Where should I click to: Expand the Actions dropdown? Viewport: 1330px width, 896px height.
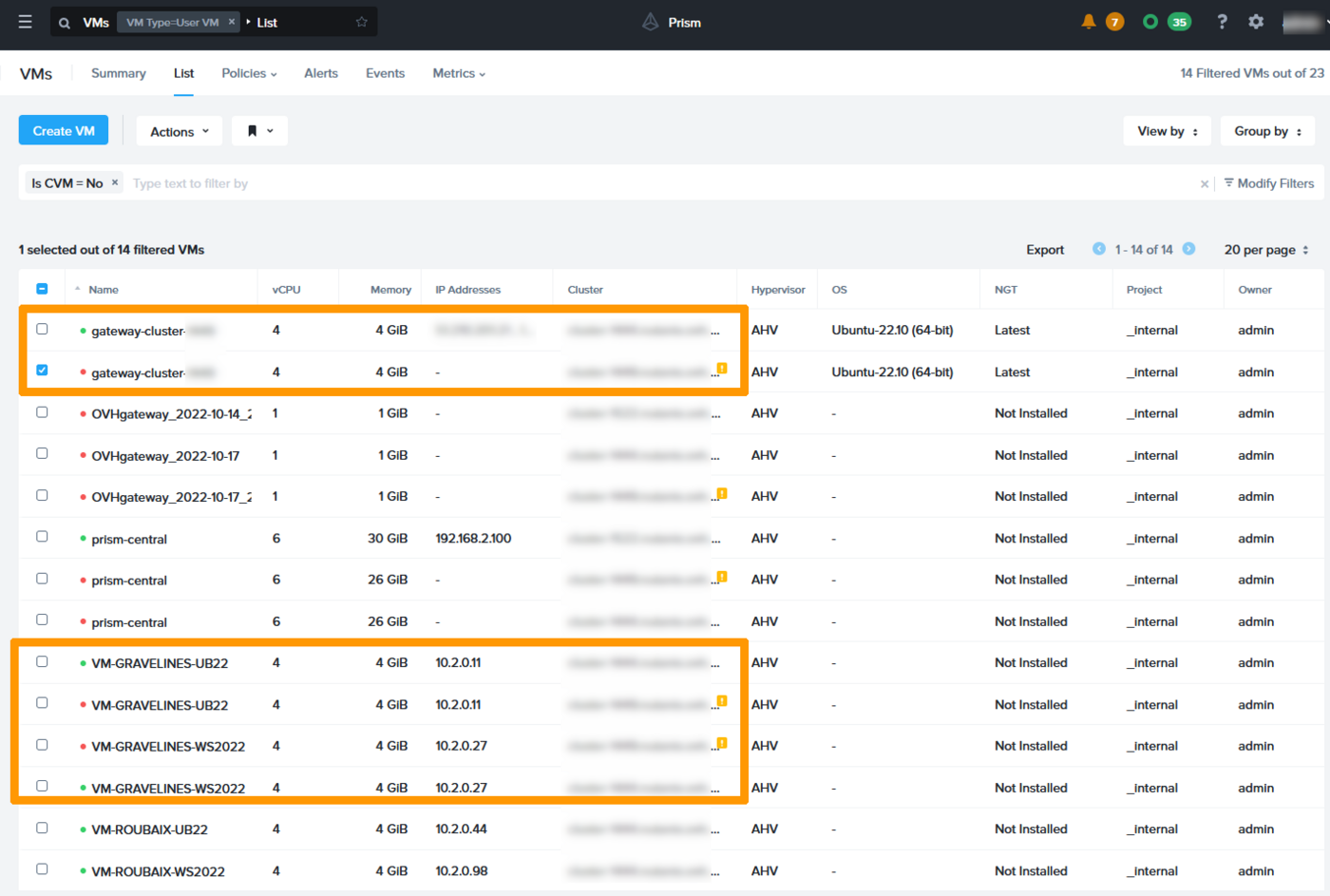point(179,131)
